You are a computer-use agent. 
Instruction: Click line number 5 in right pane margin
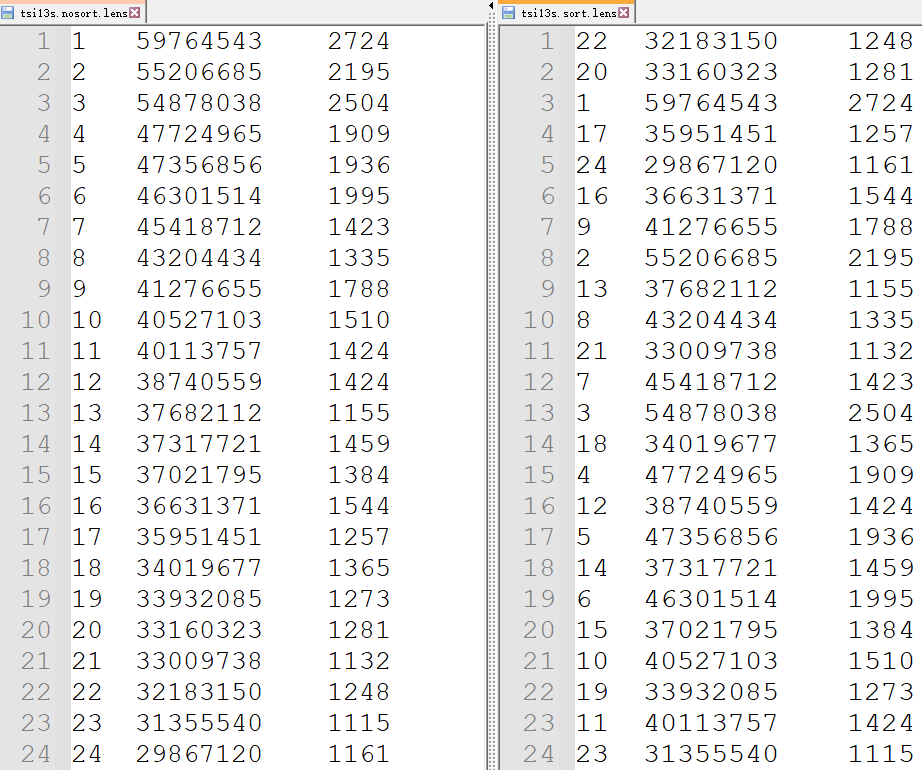[x=546, y=165]
